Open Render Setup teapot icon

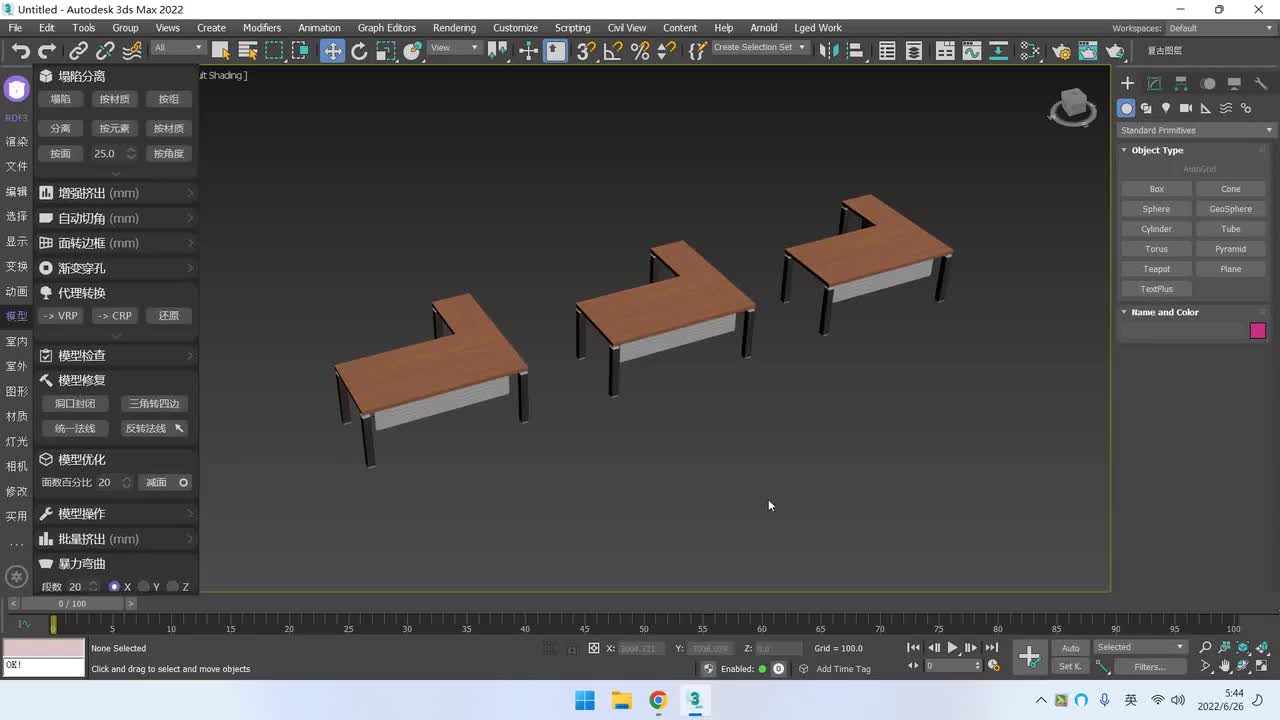[1061, 51]
